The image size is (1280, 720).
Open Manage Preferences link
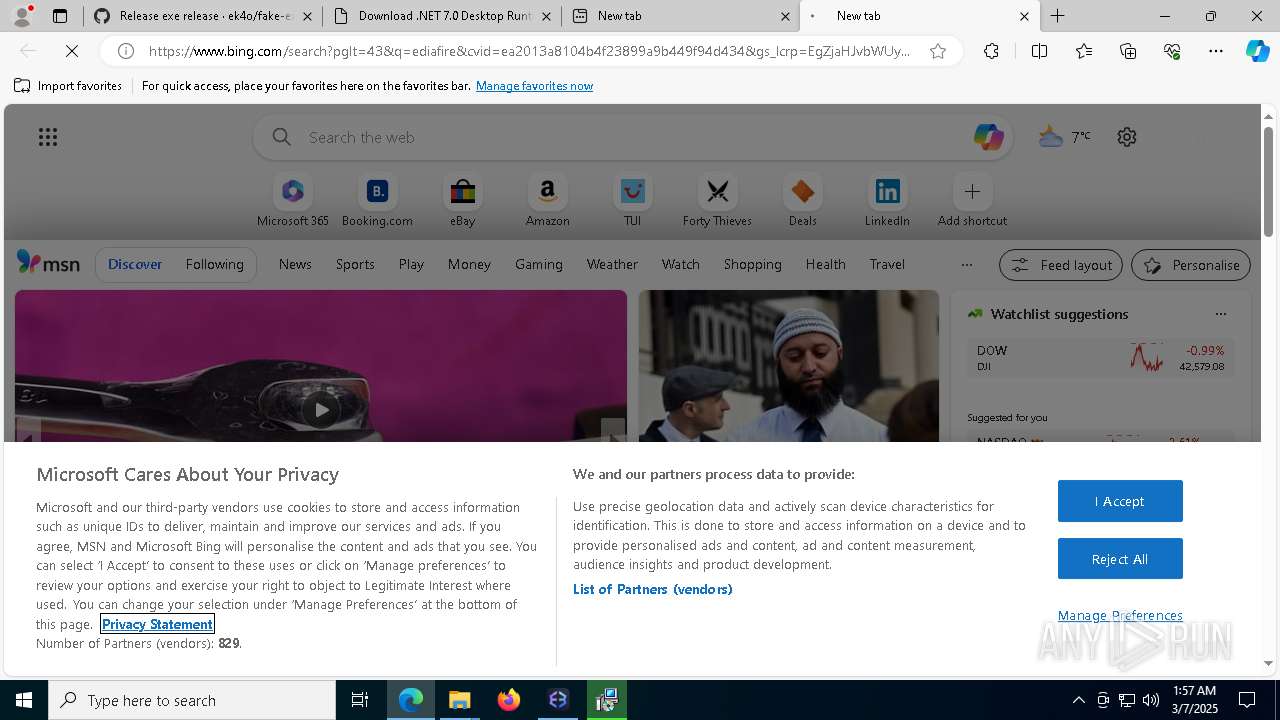click(x=1120, y=615)
